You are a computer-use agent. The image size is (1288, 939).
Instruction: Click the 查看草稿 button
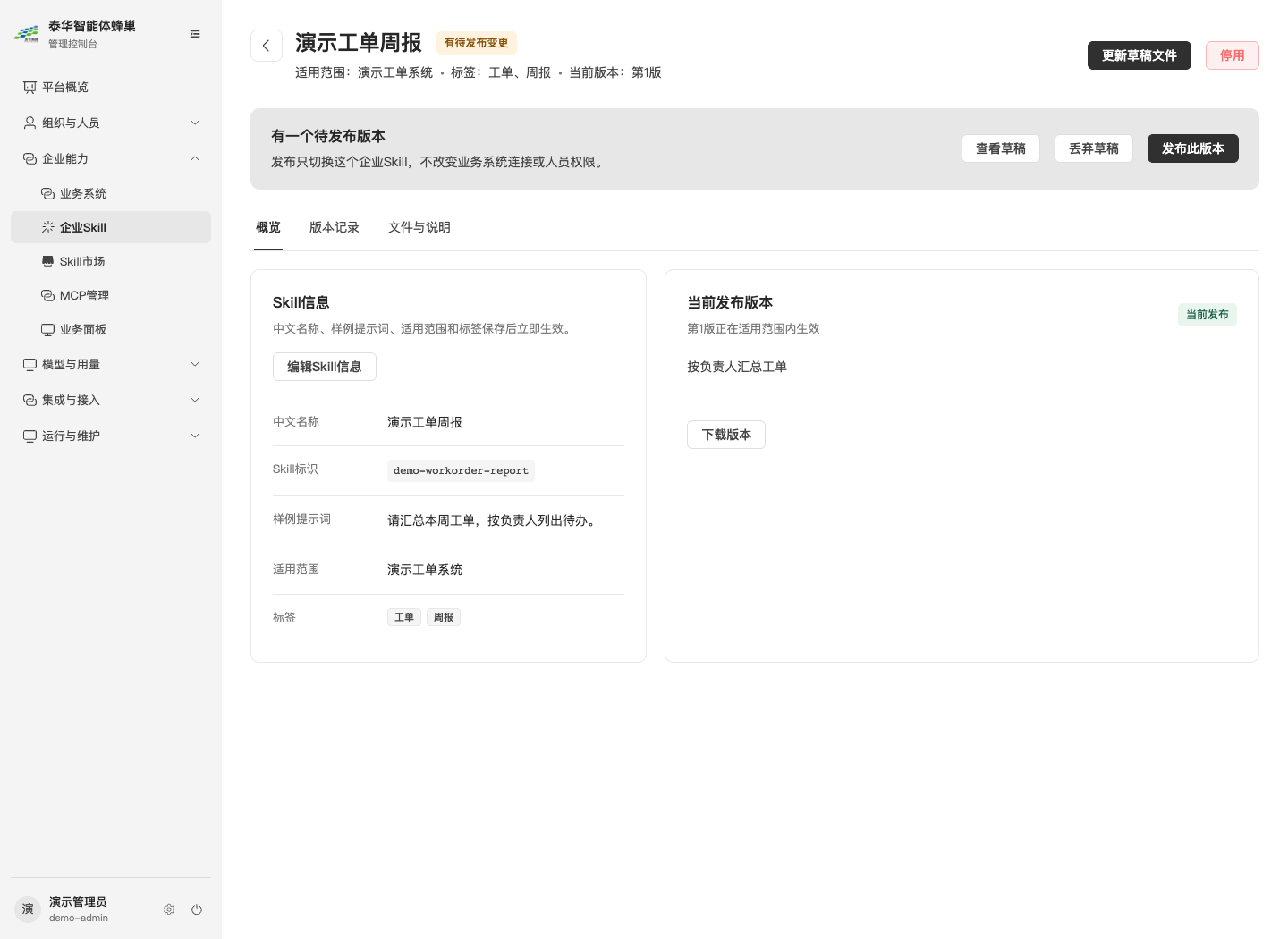[x=1001, y=148]
